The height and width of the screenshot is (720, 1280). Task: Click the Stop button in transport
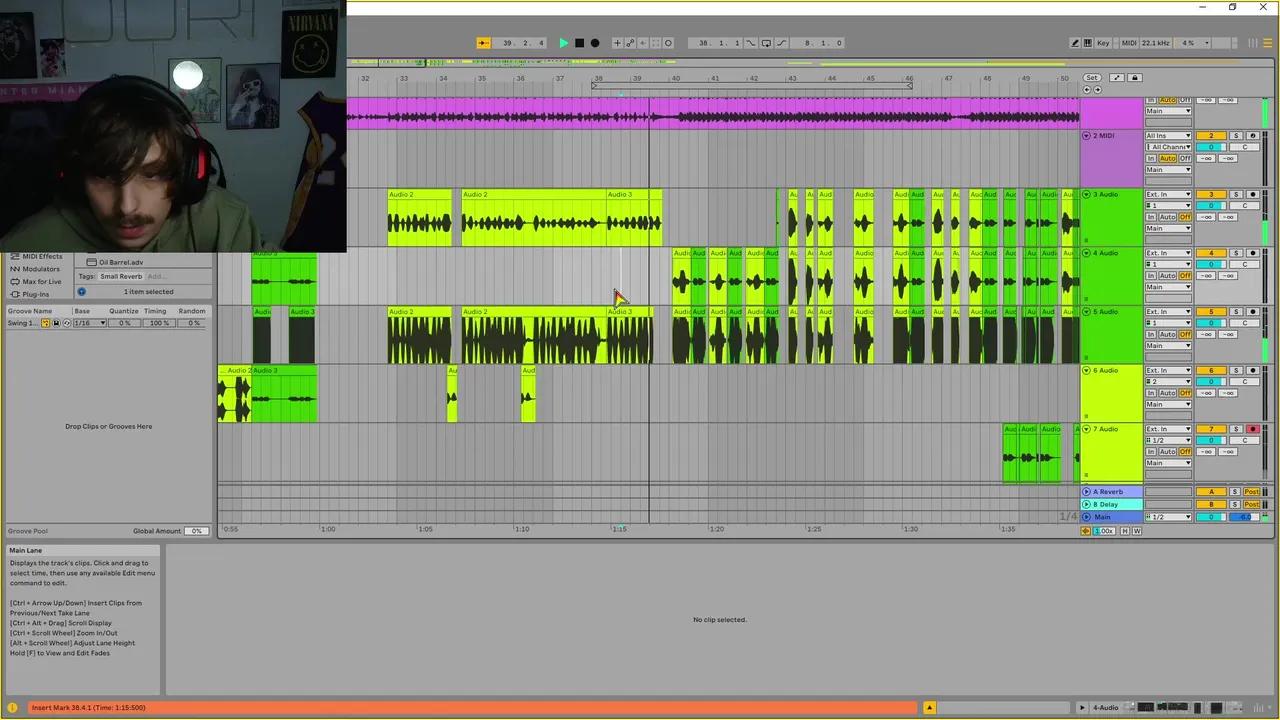pos(579,43)
